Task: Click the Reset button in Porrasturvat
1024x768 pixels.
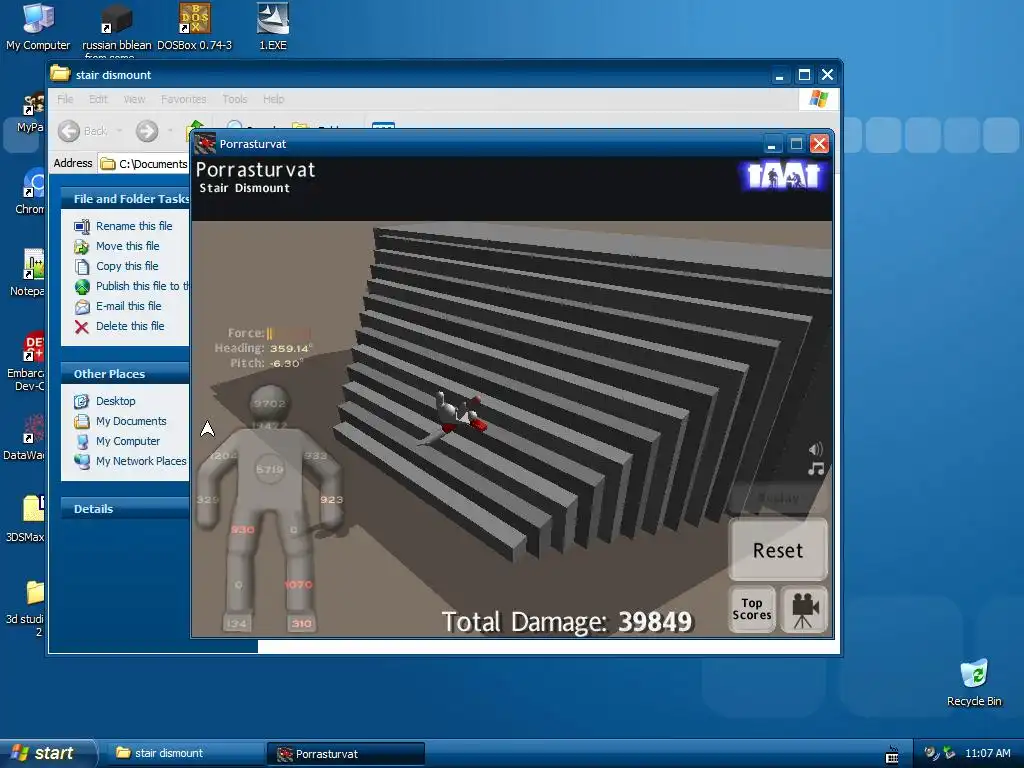Action: [778, 550]
